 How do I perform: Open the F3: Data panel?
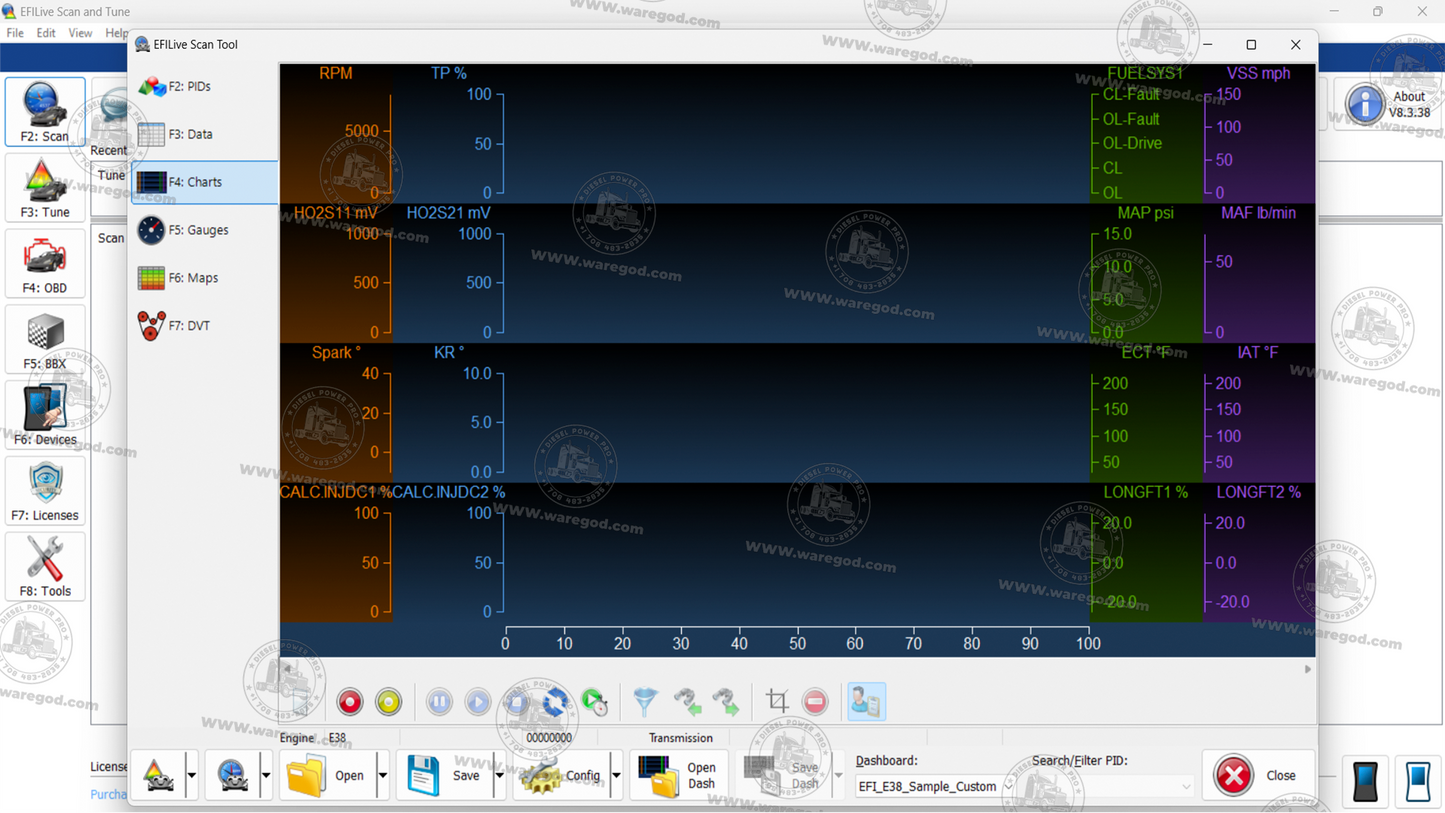tap(204, 134)
